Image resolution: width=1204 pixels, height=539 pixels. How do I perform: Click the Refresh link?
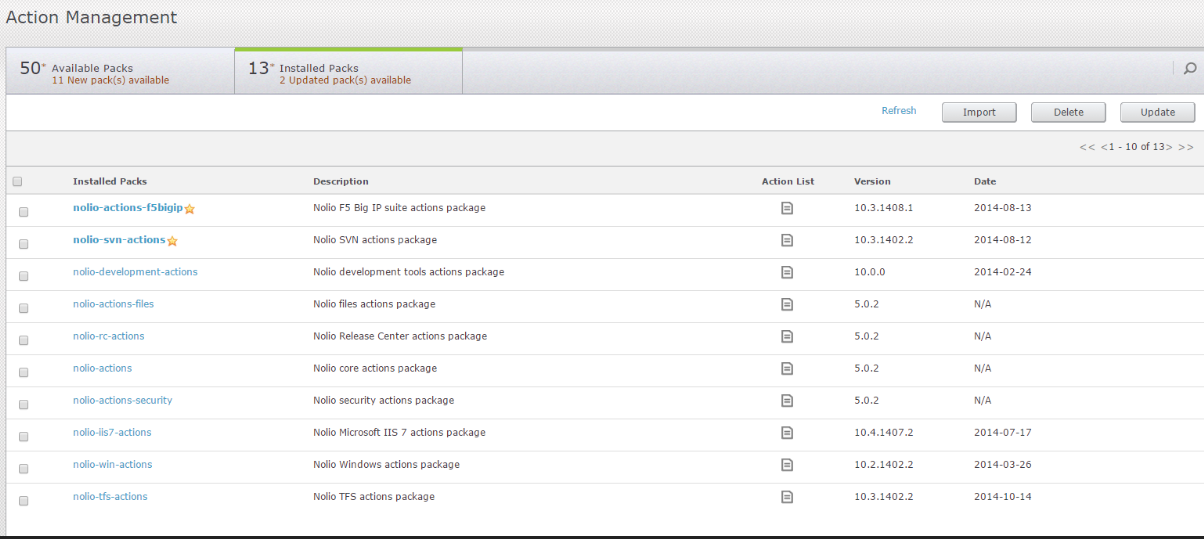coord(898,111)
